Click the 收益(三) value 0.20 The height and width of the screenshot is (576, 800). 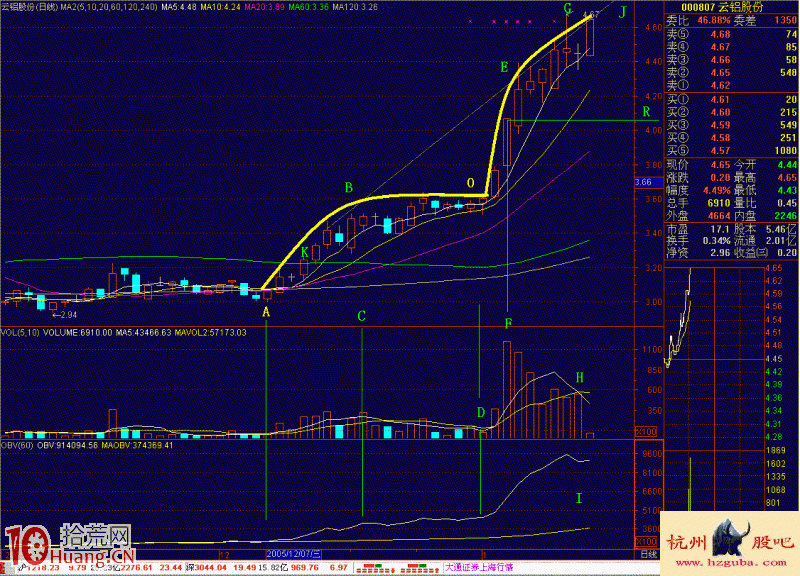[x=788, y=253]
